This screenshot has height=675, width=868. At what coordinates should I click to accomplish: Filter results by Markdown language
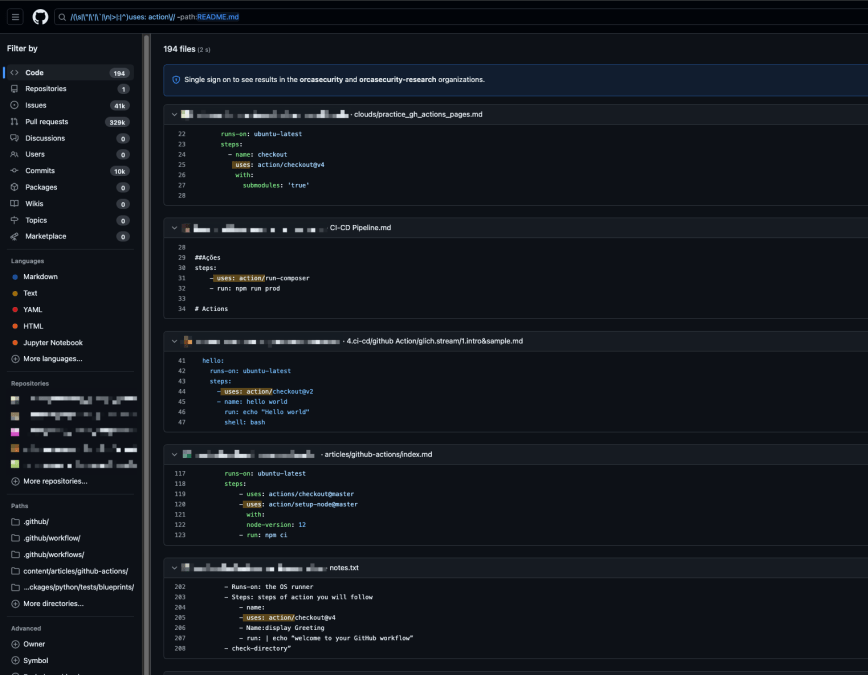pos(40,277)
